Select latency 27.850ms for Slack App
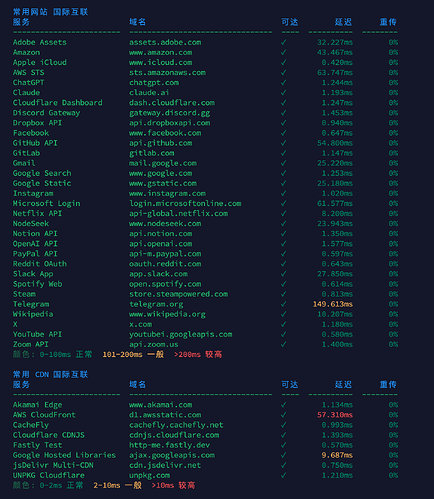The height and width of the screenshot is (499, 434). [x=335, y=274]
